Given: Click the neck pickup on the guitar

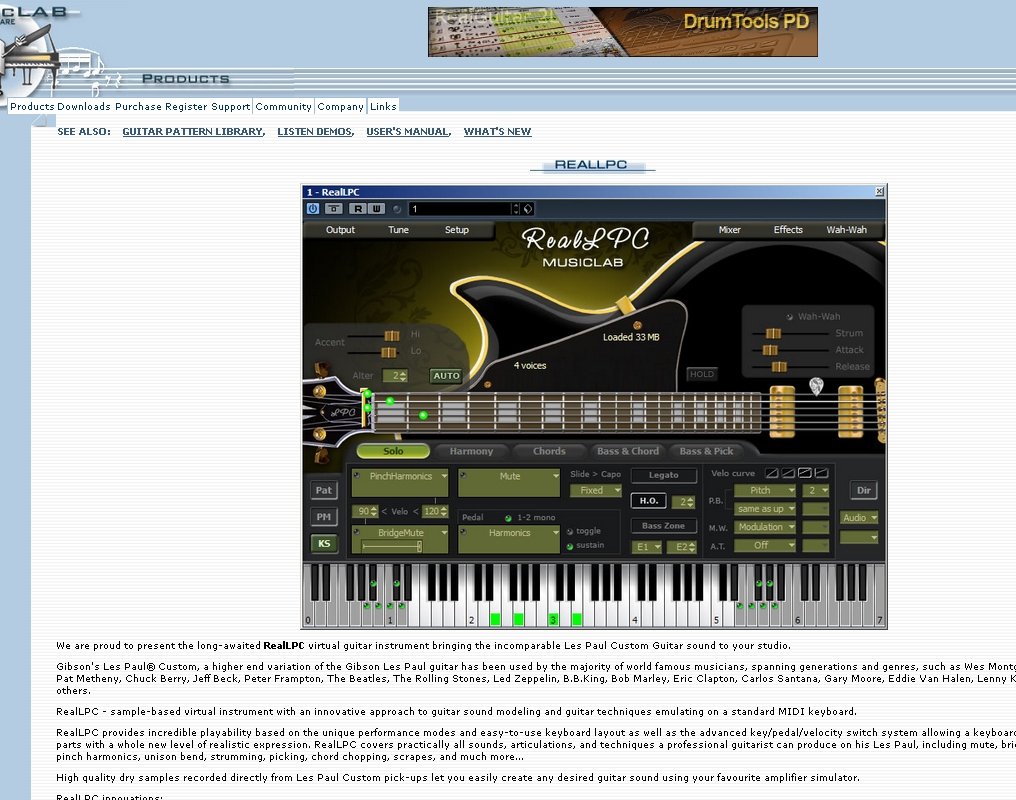Looking at the screenshot, I should point(782,411).
